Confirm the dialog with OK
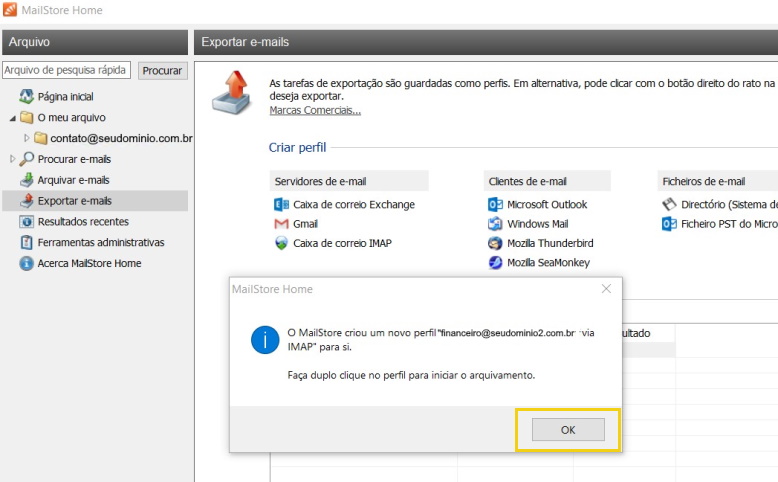778x482 pixels. (568, 430)
